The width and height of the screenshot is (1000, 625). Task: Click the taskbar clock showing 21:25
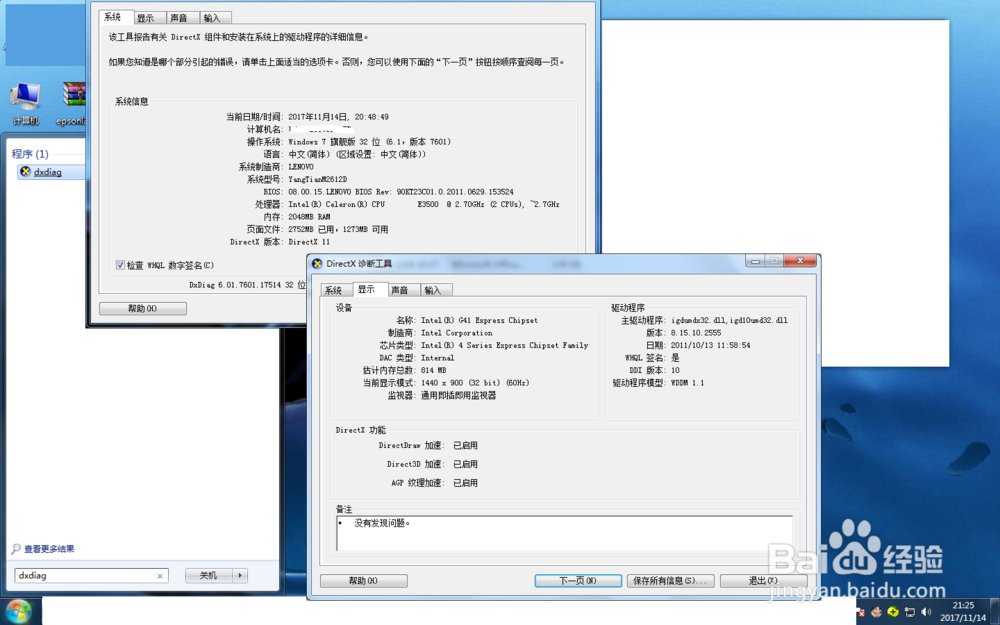[963, 612]
